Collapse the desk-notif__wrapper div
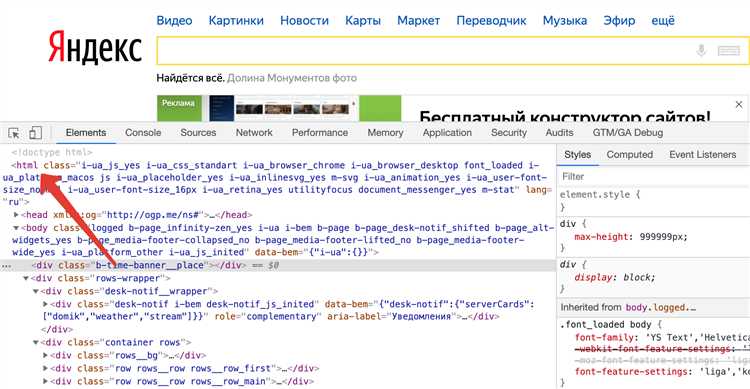This screenshot has width=750, height=389. click(x=35, y=291)
